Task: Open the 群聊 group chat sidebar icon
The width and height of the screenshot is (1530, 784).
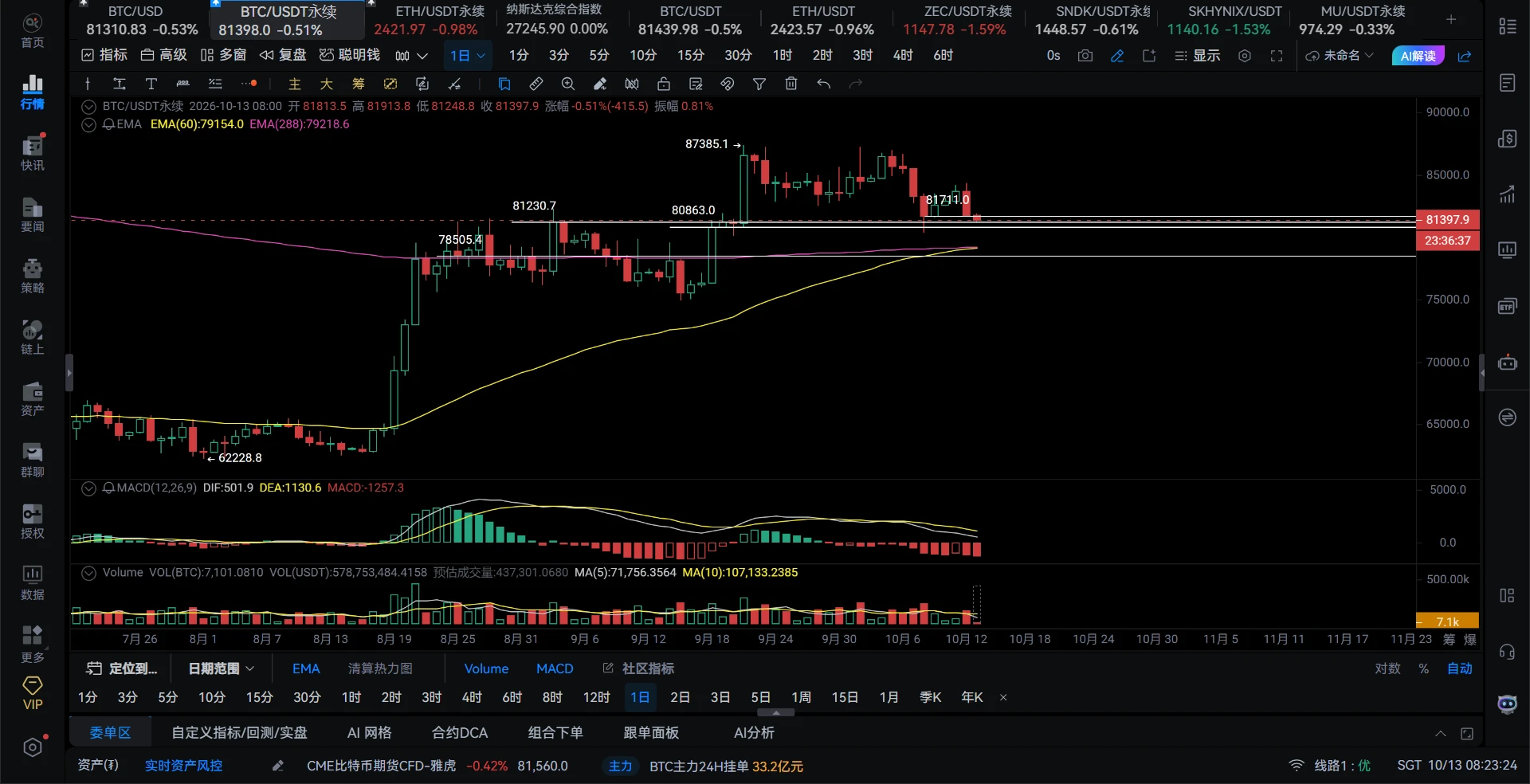Action: pos(32,460)
